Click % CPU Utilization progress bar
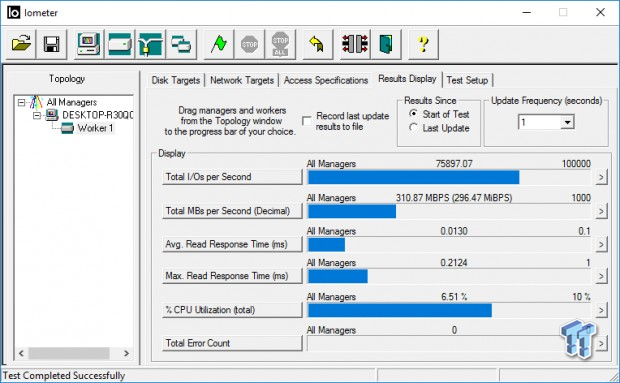This screenshot has width=620, height=383. (449, 311)
